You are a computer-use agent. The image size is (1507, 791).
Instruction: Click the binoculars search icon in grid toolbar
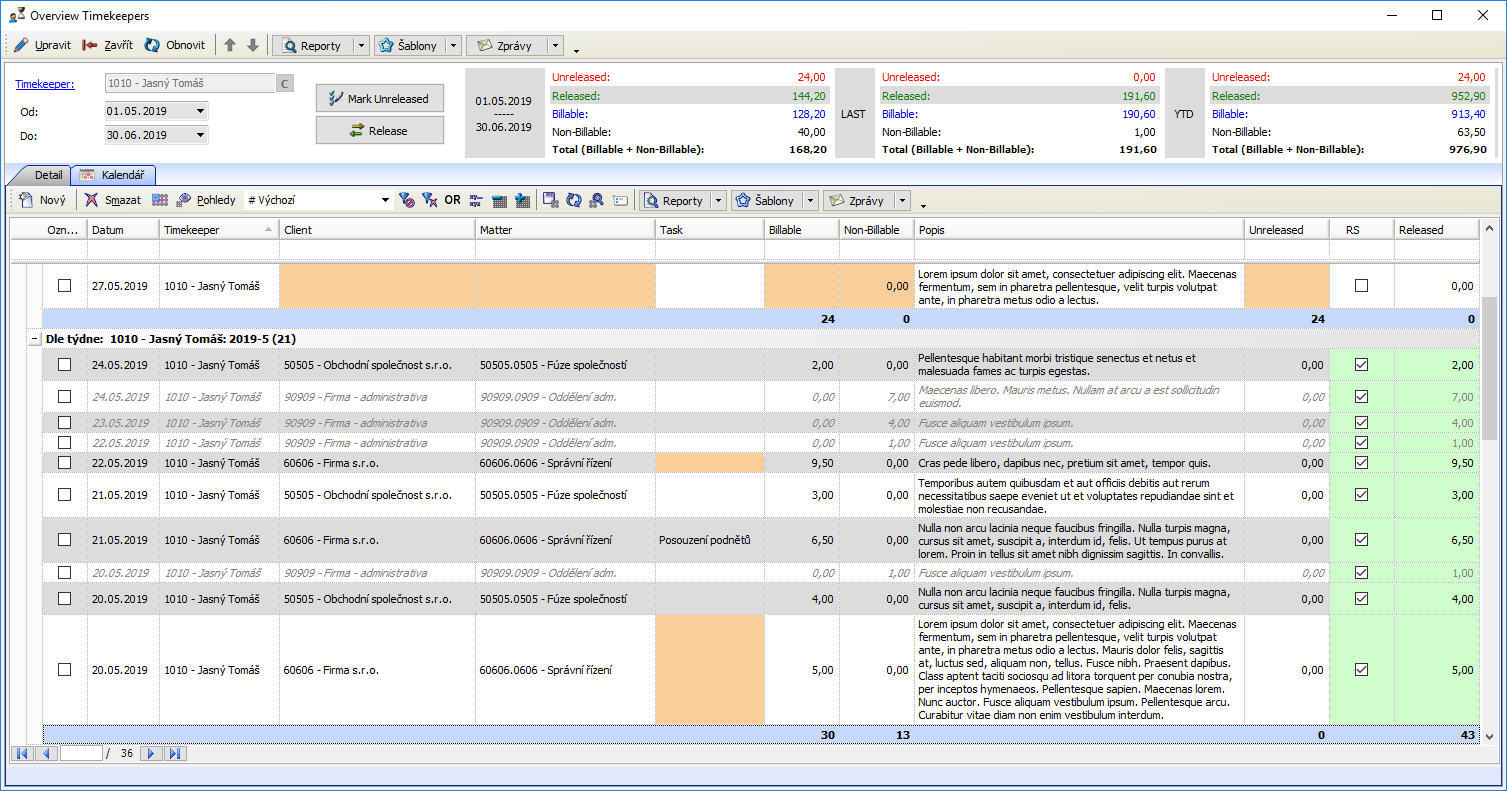point(597,200)
